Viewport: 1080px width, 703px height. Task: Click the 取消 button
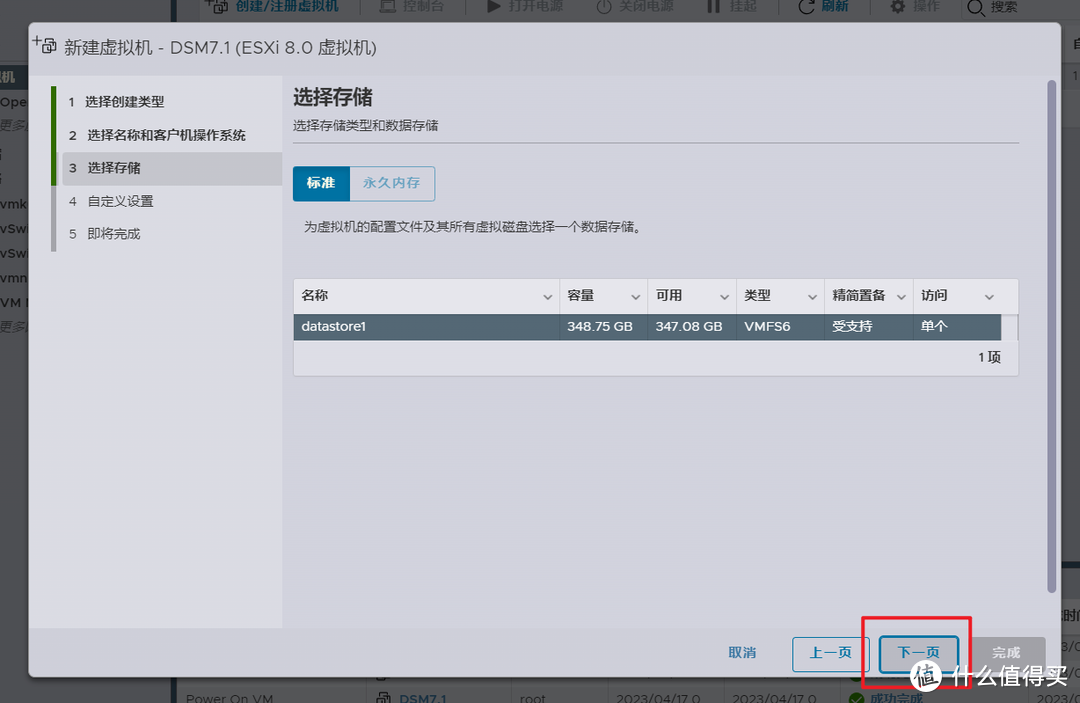[742, 653]
